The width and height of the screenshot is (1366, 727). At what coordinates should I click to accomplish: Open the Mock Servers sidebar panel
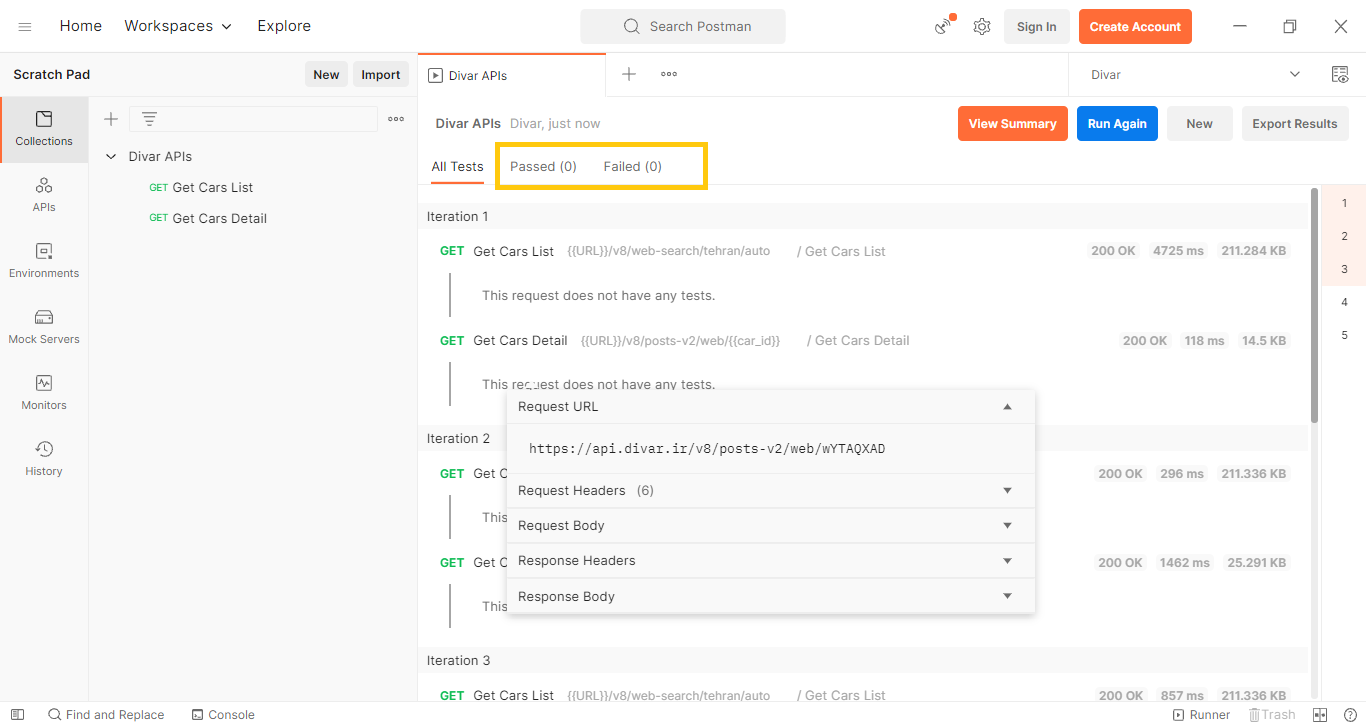pos(44,327)
